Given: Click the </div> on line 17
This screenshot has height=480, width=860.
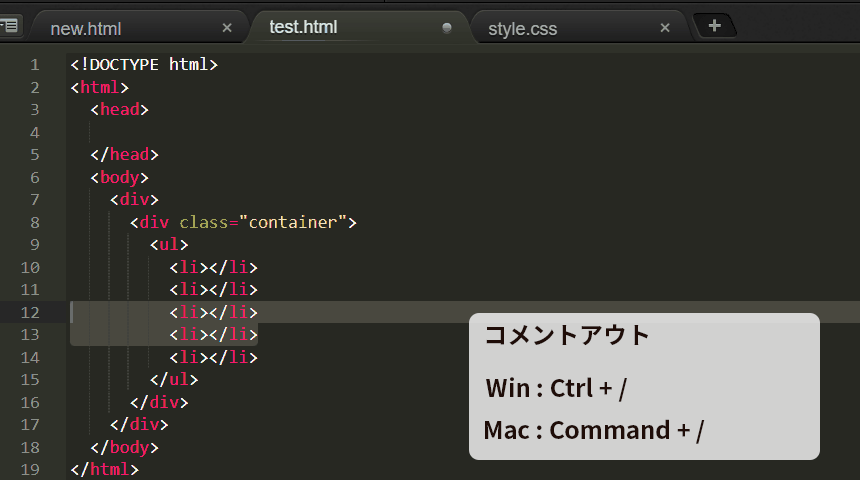Looking at the screenshot, I should (x=139, y=425).
